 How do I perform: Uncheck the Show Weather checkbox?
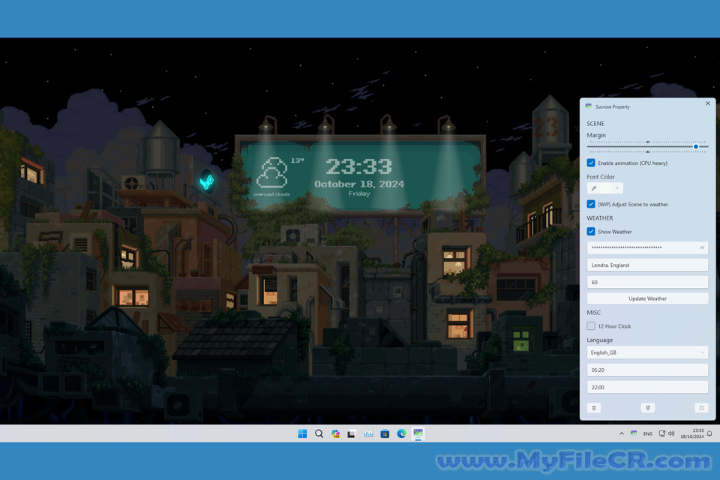coord(591,232)
